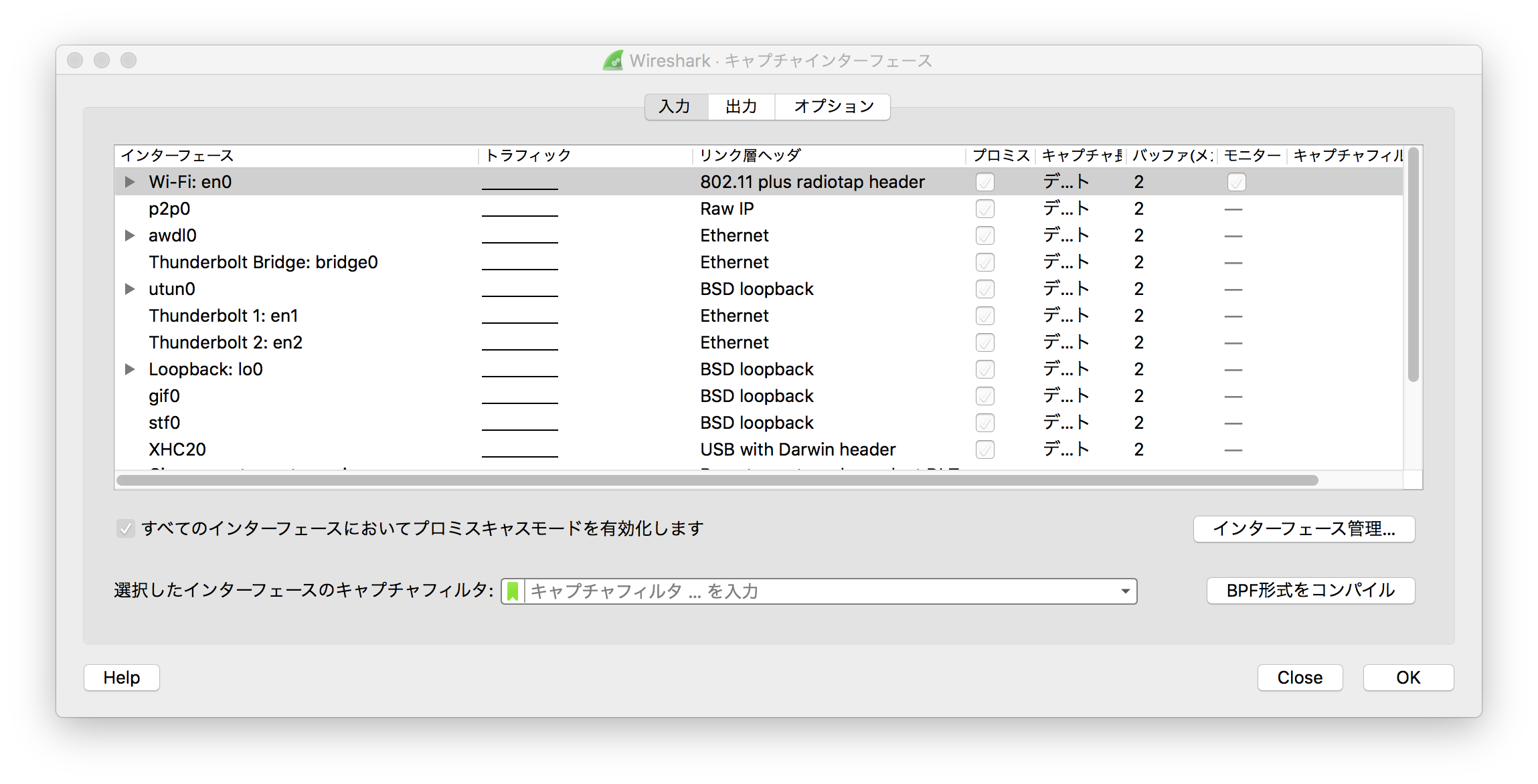1538x784 pixels.
Task: Sort by トラフィック column header
Action: coord(586,155)
